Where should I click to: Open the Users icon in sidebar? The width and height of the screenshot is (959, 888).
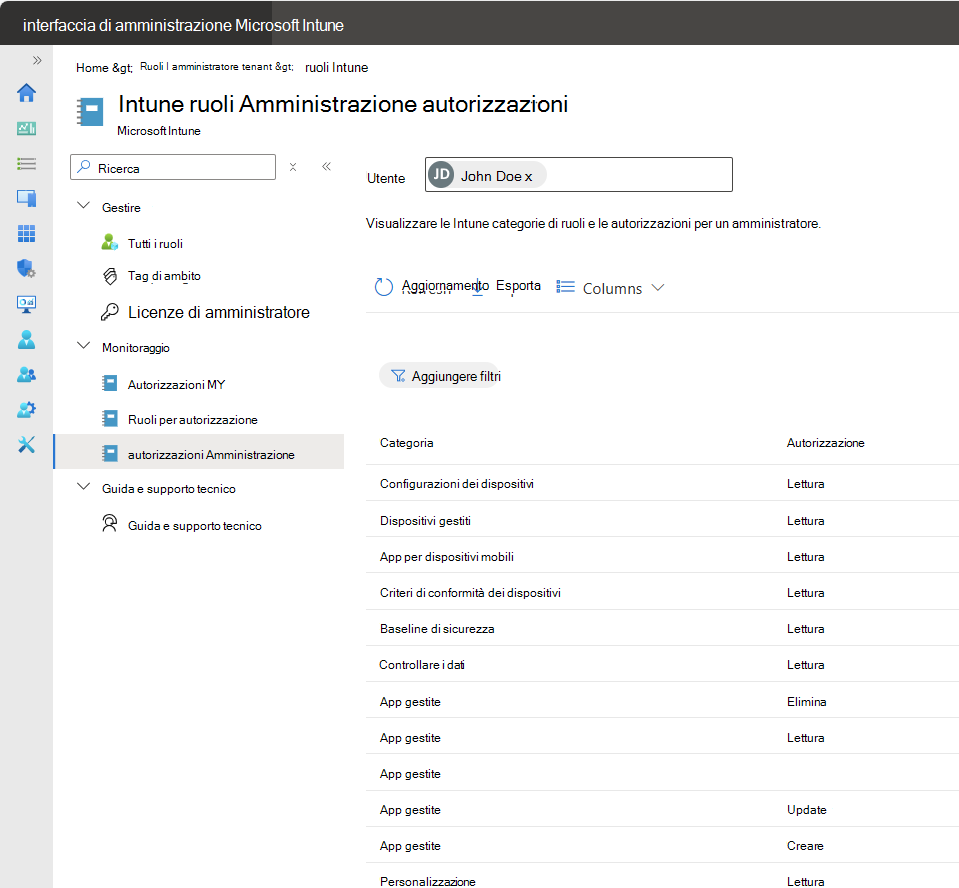pos(26,339)
